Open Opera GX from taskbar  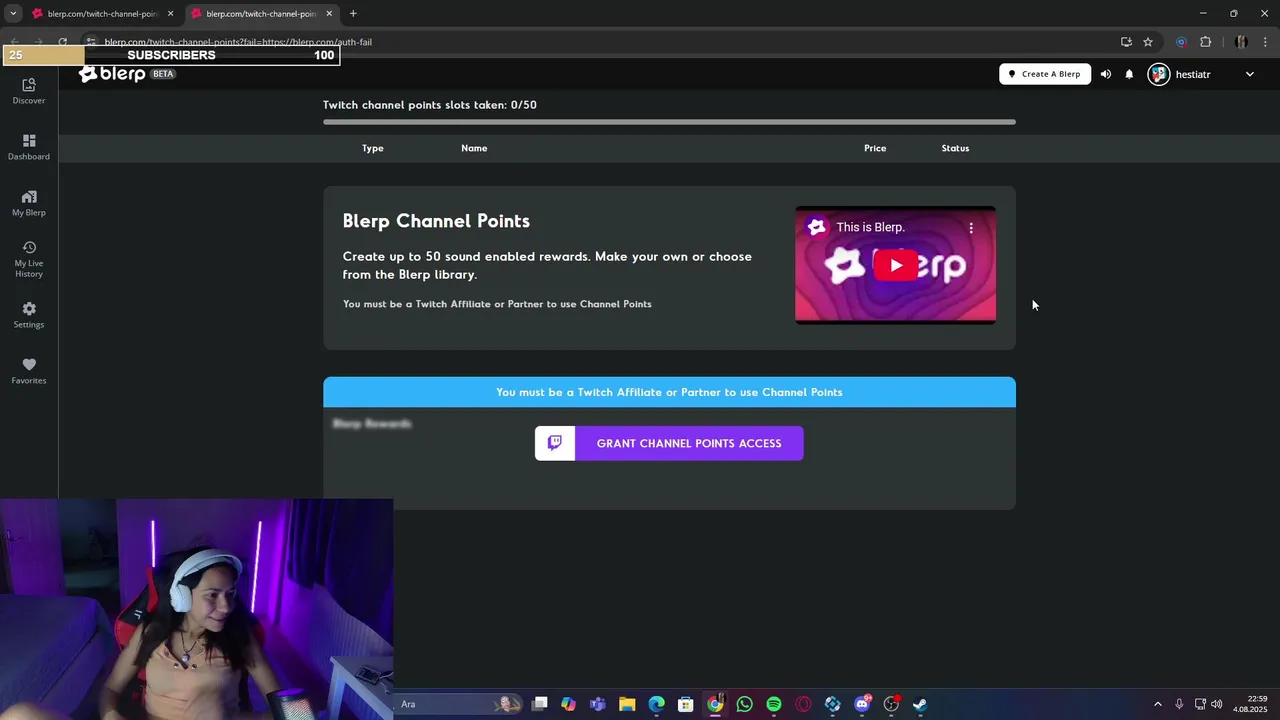803,704
